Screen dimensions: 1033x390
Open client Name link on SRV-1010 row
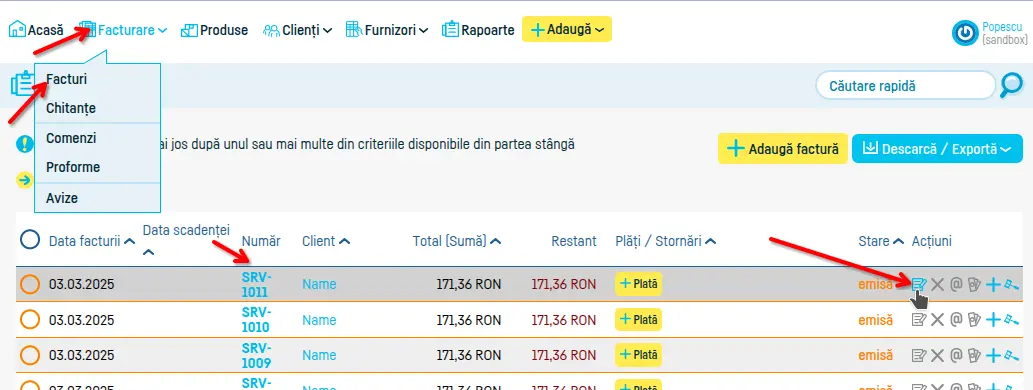coord(319,320)
